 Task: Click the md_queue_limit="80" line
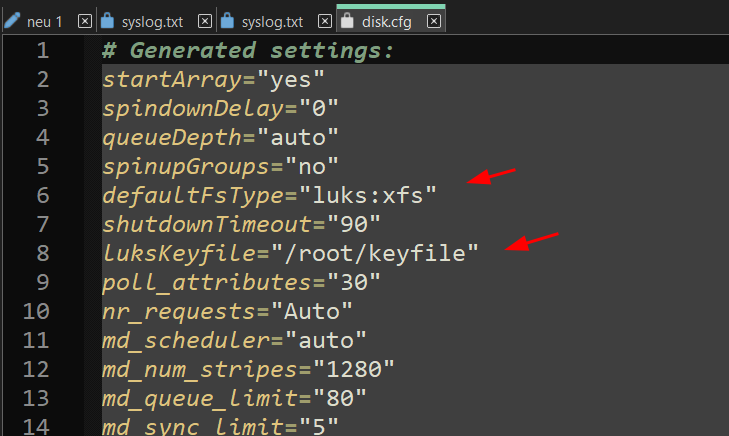tap(234, 399)
